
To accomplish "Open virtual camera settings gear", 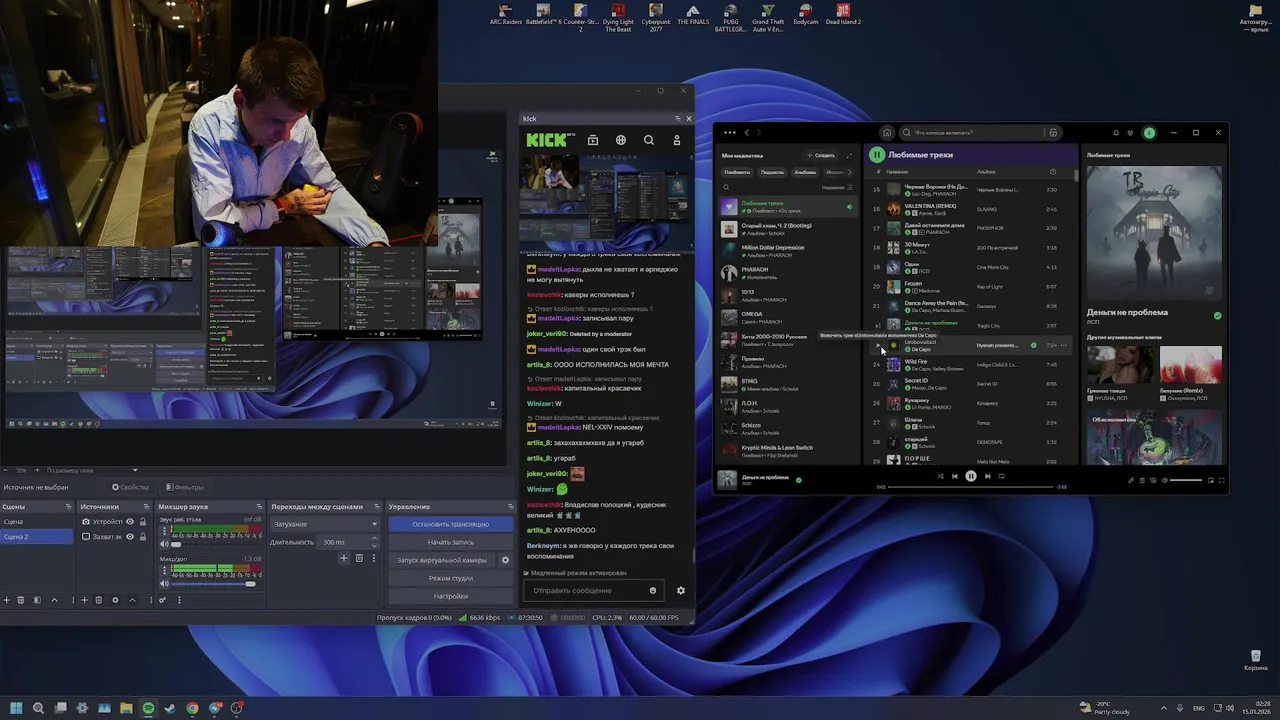I will pos(505,560).
